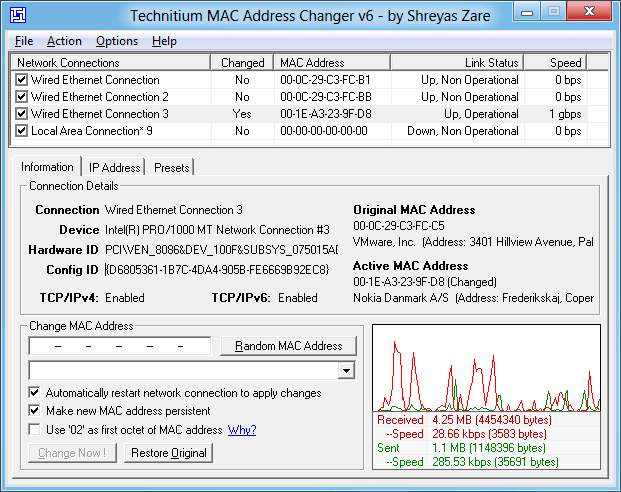The height and width of the screenshot is (492, 621).
Task: Click the Technitium app icon in title bar
Action: point(18,15)
